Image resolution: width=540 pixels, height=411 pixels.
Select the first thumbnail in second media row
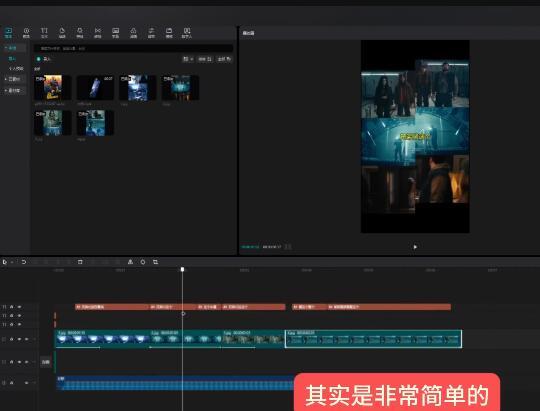click(x=53, y=123)
